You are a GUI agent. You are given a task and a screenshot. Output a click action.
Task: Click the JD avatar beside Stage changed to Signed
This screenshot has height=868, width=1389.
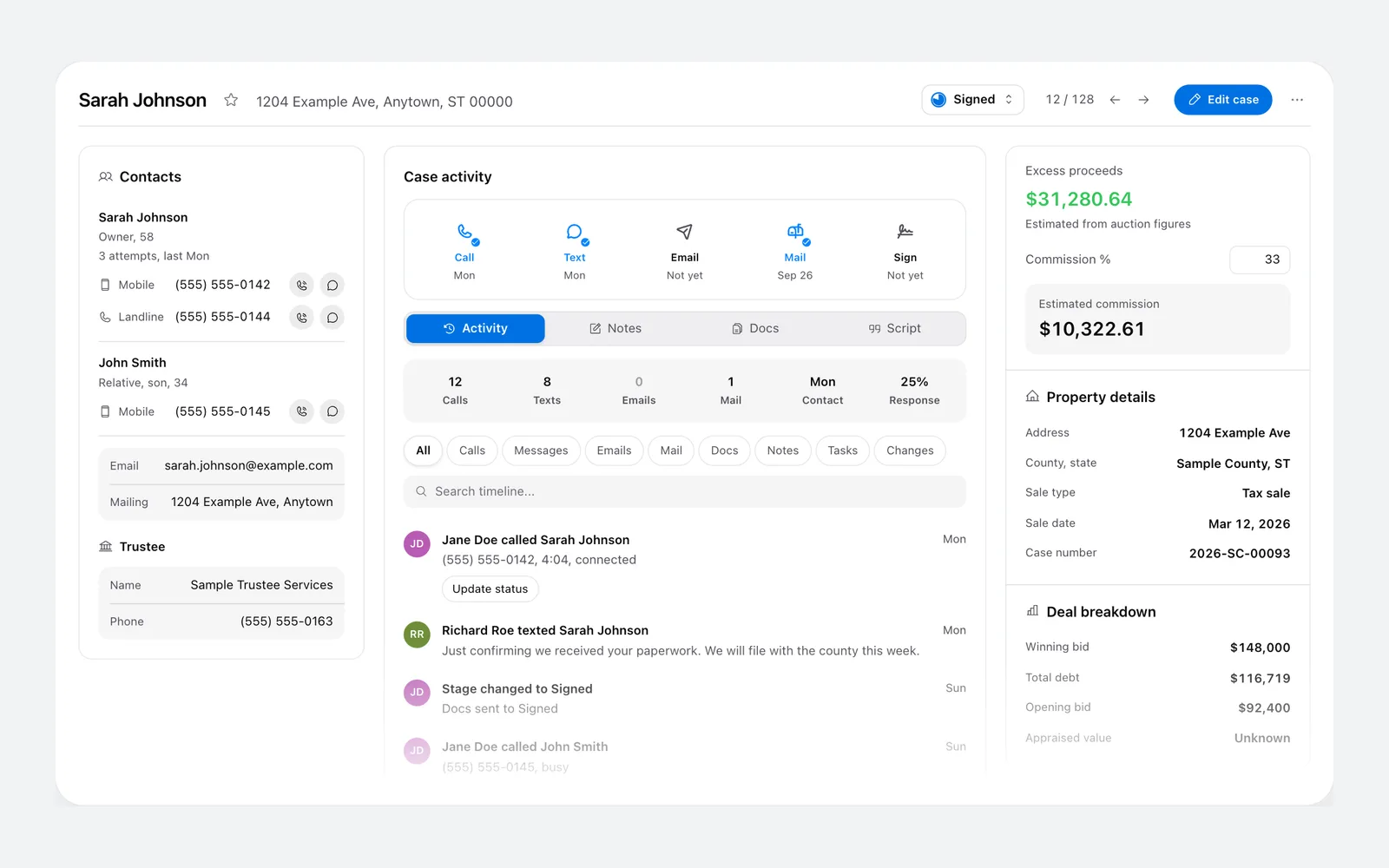point(417,693)
